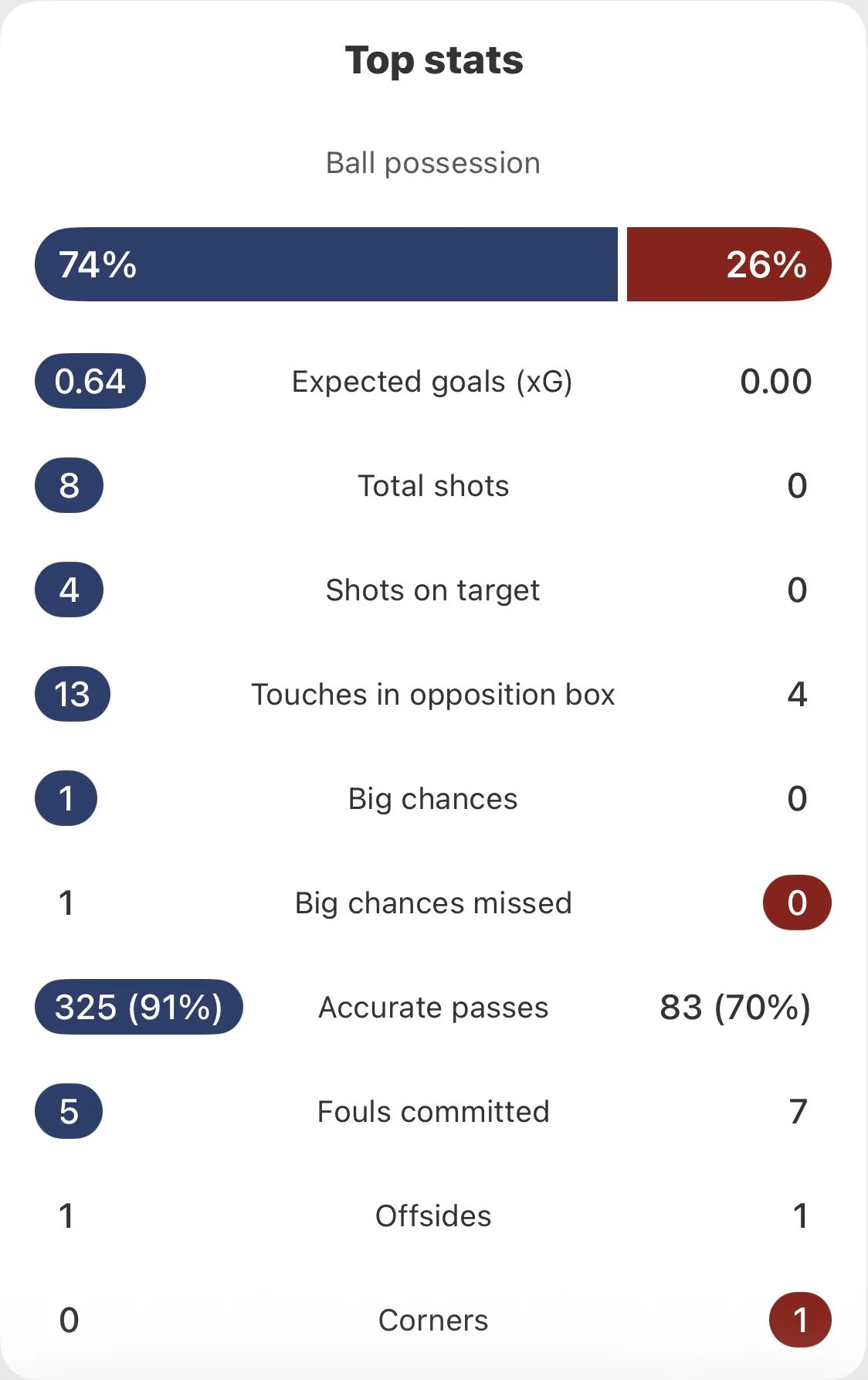Tap the 0.64 expected goals badge
868x1380 pixels.
tap(90, 381)
